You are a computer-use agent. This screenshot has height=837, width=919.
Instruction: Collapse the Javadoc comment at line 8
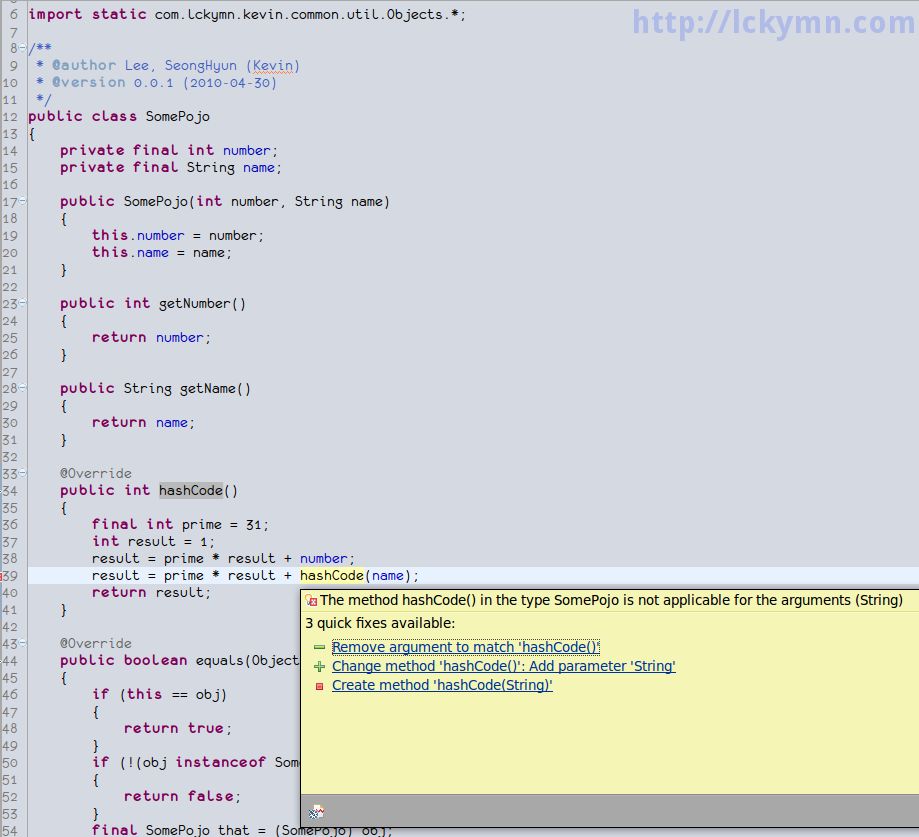click(x=22, y=47)
